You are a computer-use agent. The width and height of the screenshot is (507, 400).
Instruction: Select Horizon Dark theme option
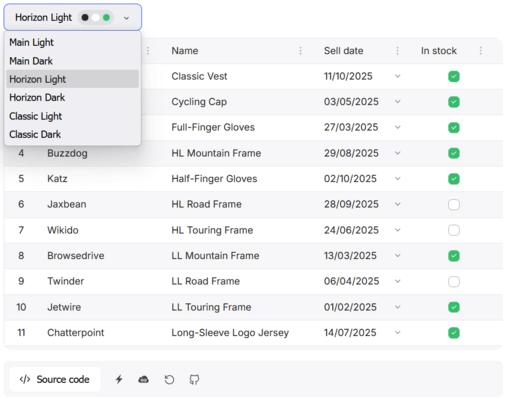(72, 97)
